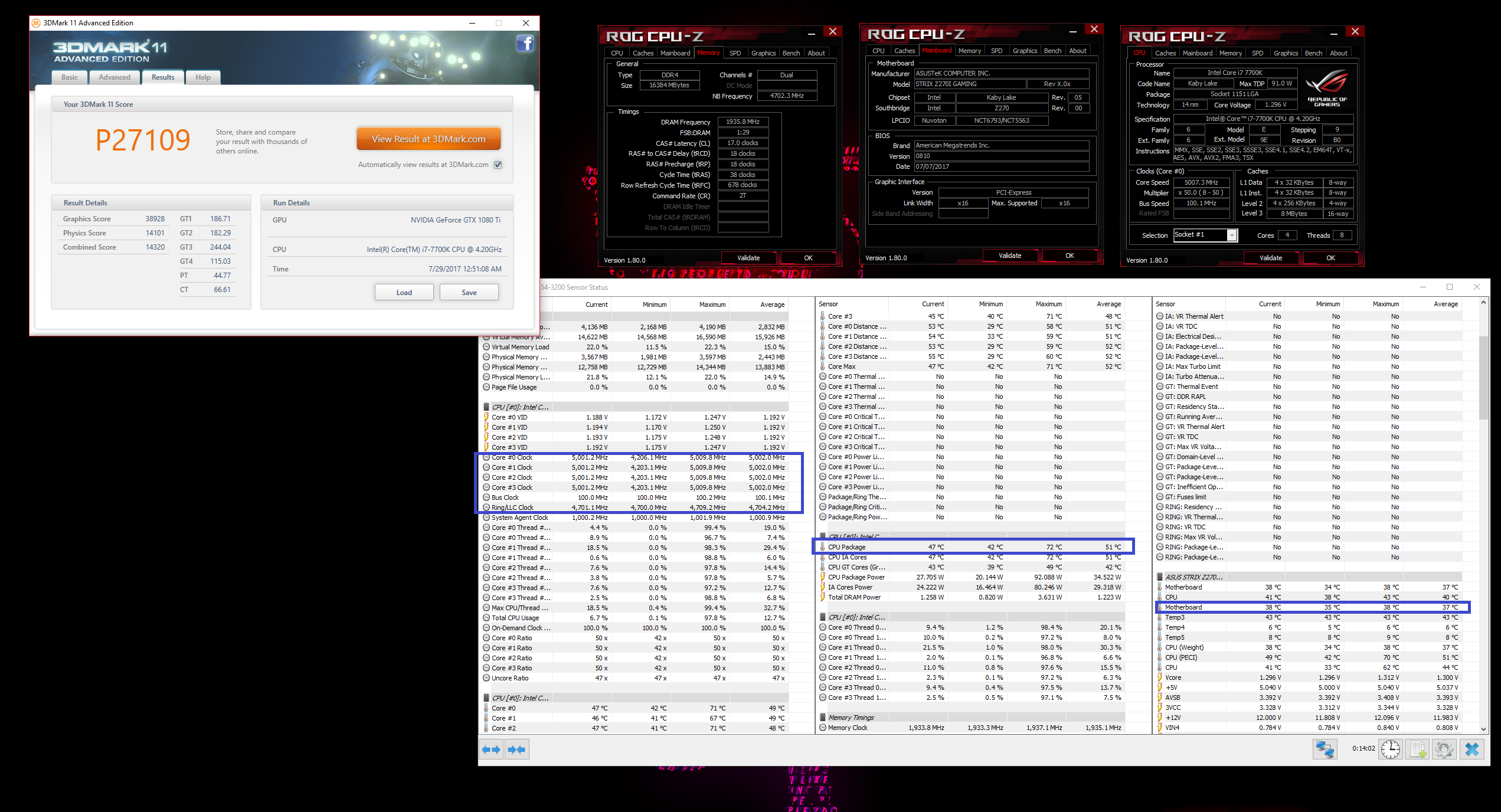Select the CPU (PECI) sensor row

click(1308, 657)
